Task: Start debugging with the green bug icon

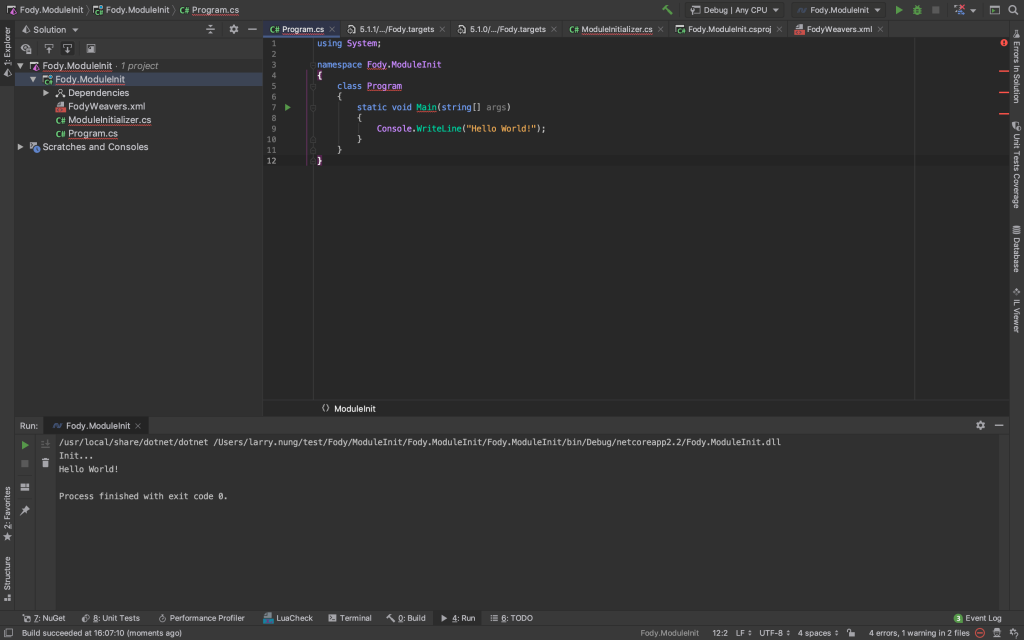Action: [917, 10]
